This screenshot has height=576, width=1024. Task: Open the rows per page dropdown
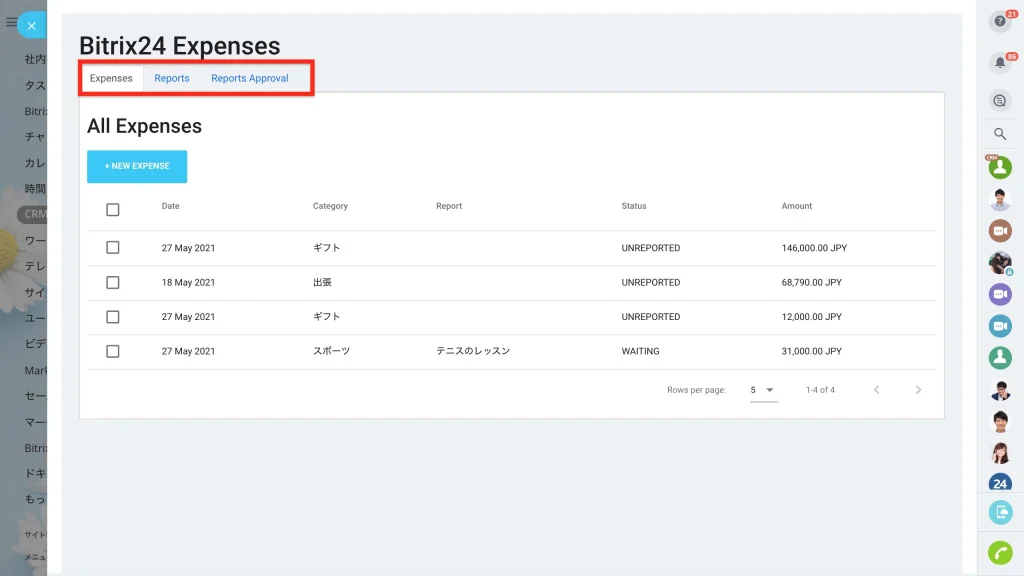click(x=763, y=390)
